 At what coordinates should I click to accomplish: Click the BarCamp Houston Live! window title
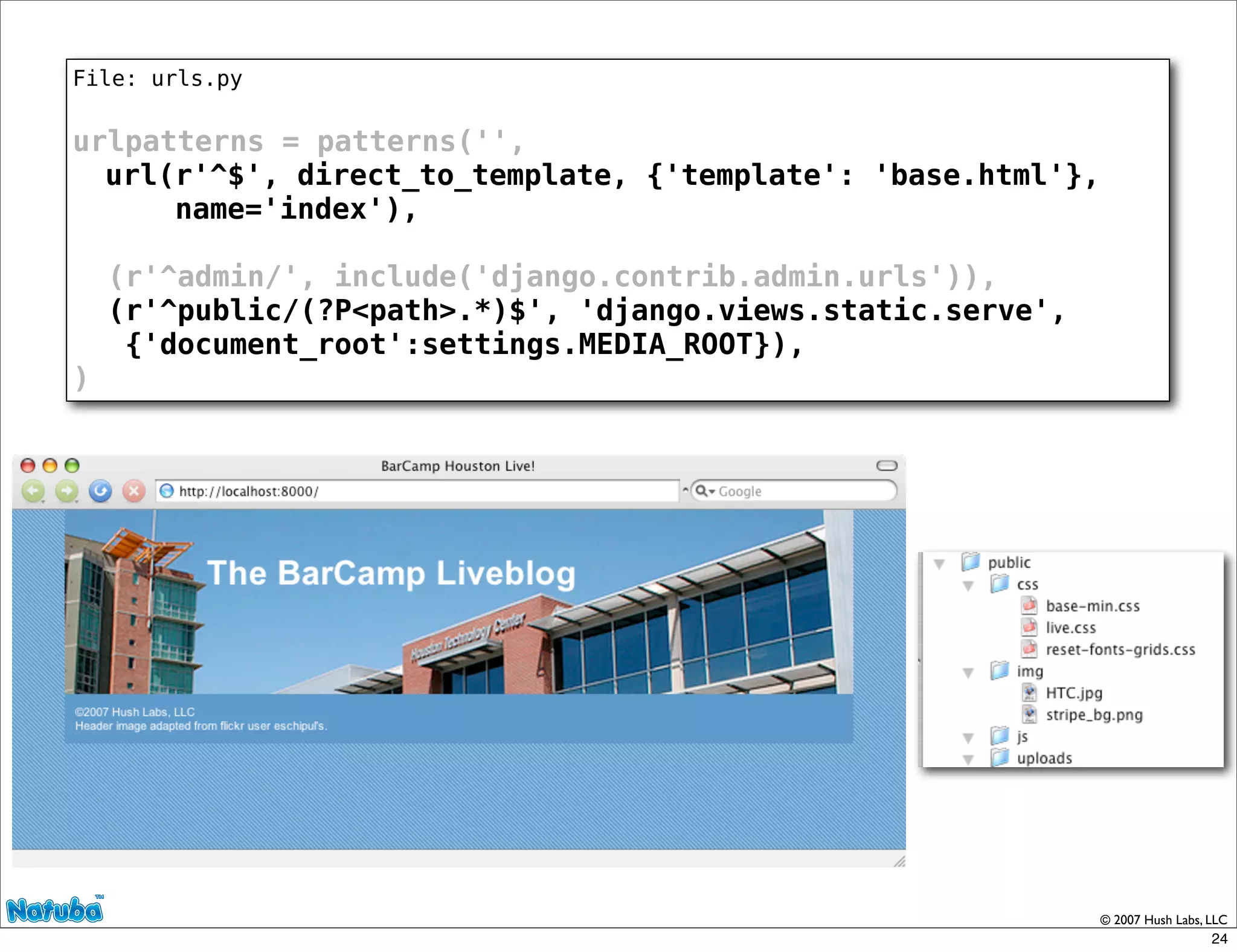point(458,466)
